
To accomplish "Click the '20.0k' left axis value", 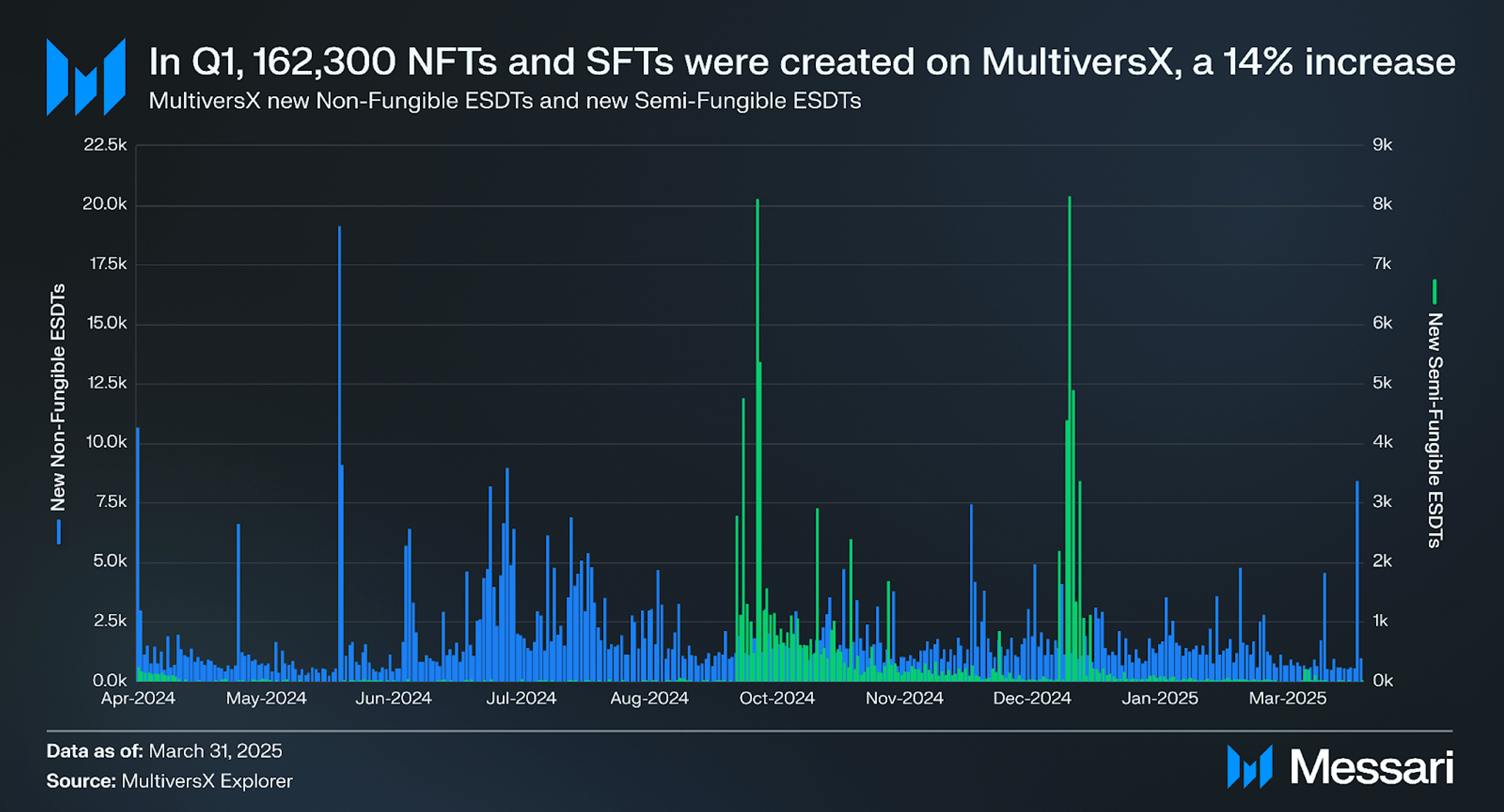I will [x=105, y=204].
